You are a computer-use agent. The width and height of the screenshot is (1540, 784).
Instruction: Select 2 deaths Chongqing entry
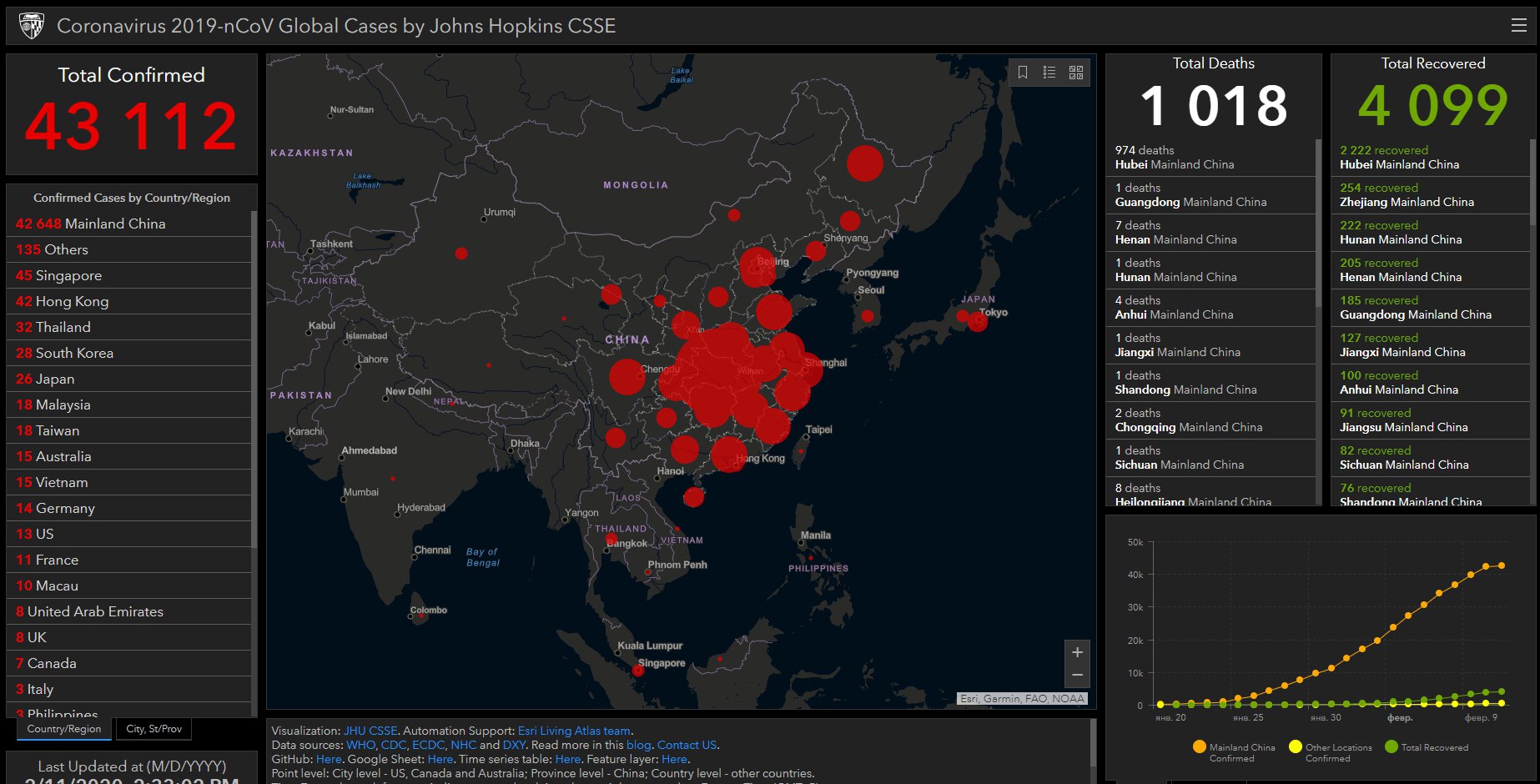coord(1211,420)
